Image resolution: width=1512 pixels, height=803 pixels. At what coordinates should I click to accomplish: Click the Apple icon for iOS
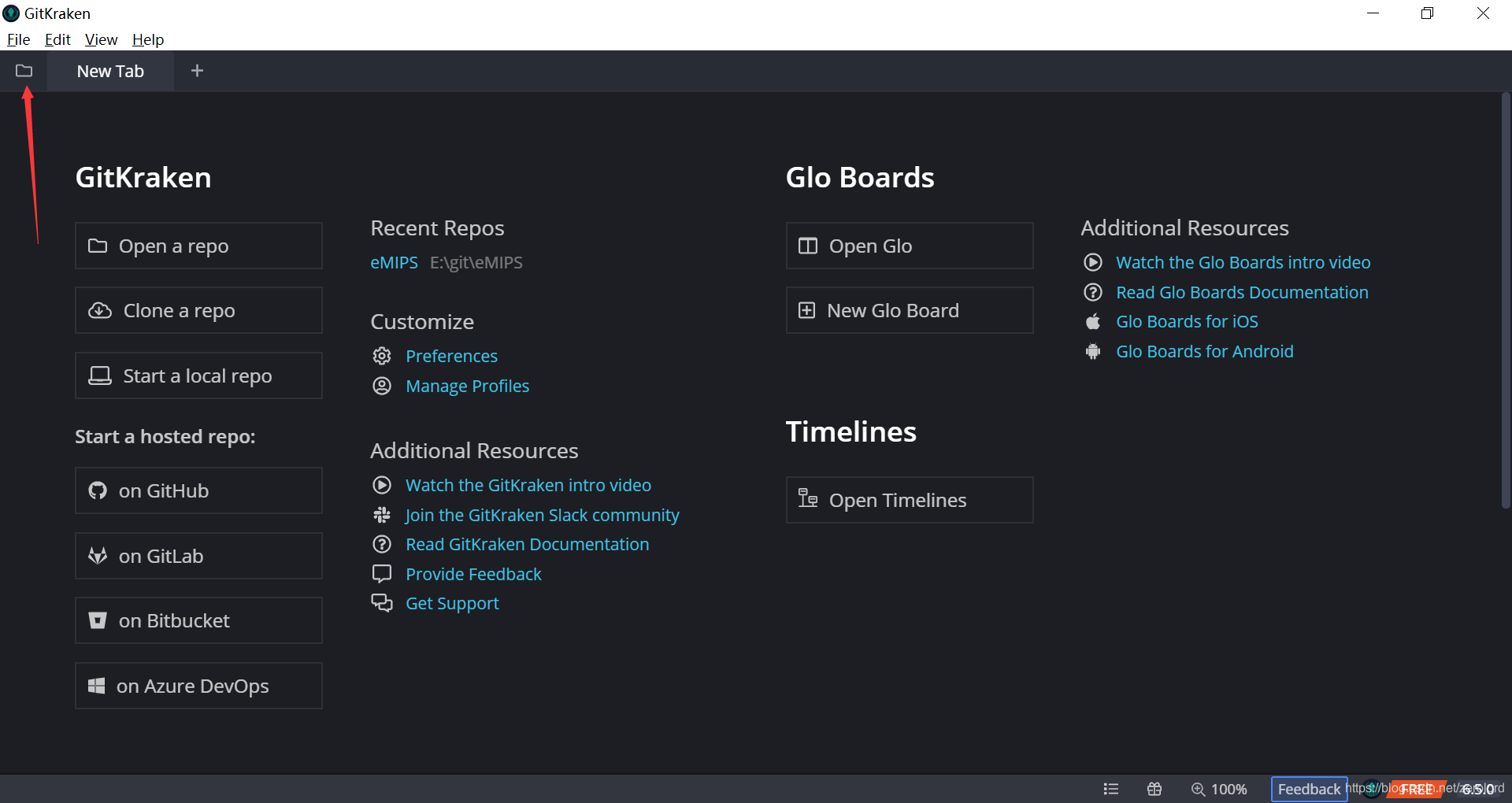[1093, 321]
